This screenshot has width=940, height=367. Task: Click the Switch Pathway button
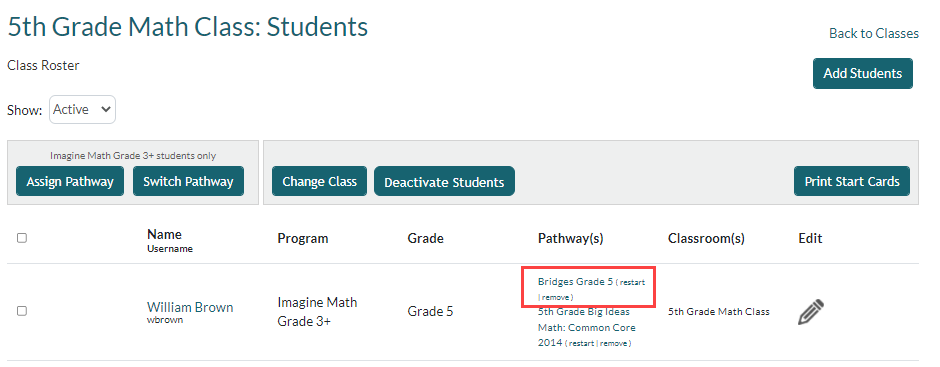[188, 181]
